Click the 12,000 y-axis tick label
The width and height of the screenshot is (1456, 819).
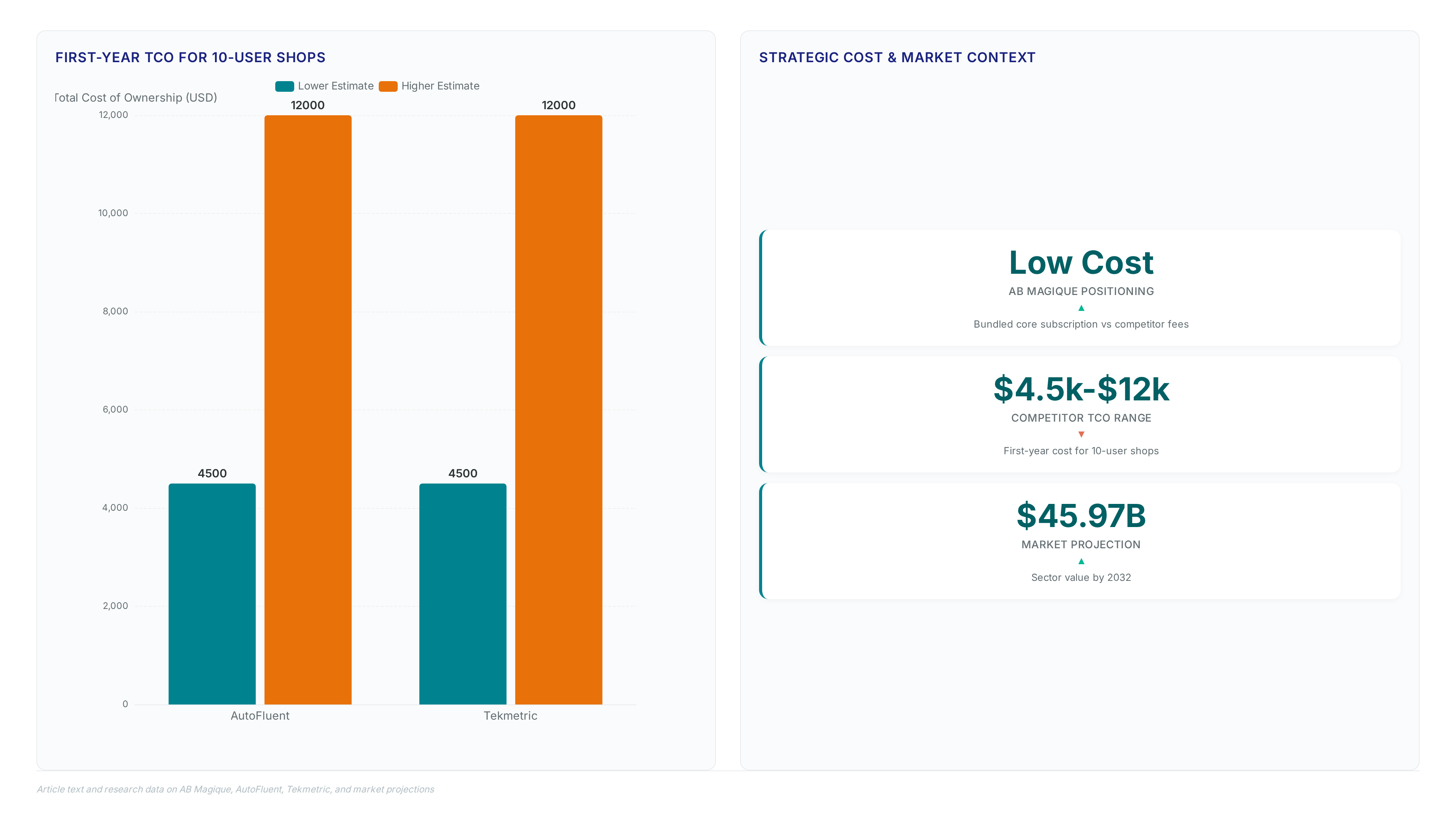click(114, 115)
